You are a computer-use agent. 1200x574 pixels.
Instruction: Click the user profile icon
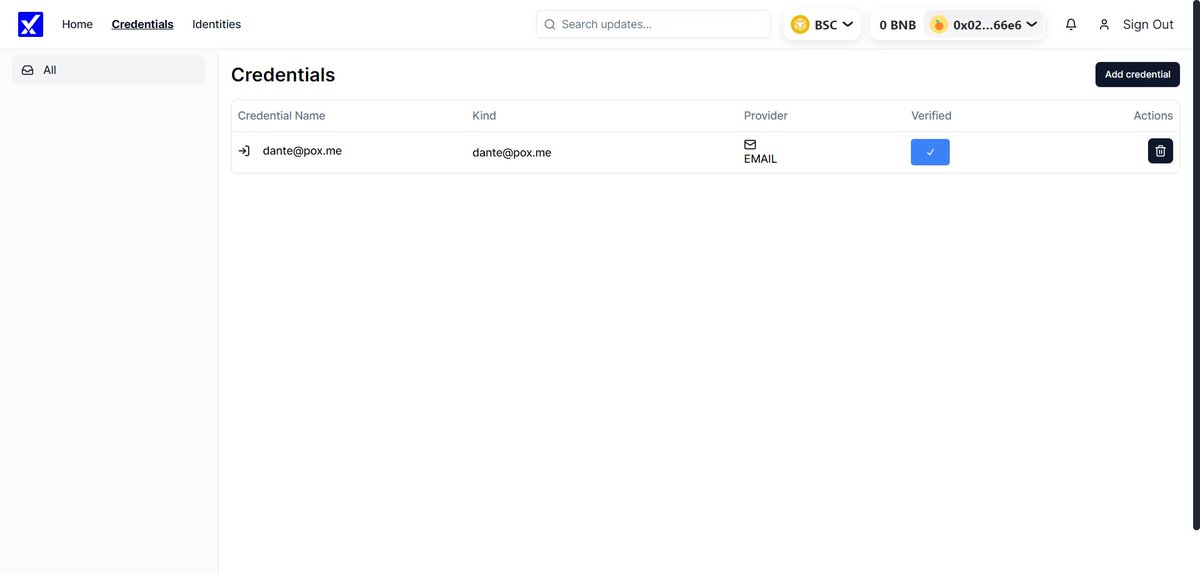click(1104, 24)
